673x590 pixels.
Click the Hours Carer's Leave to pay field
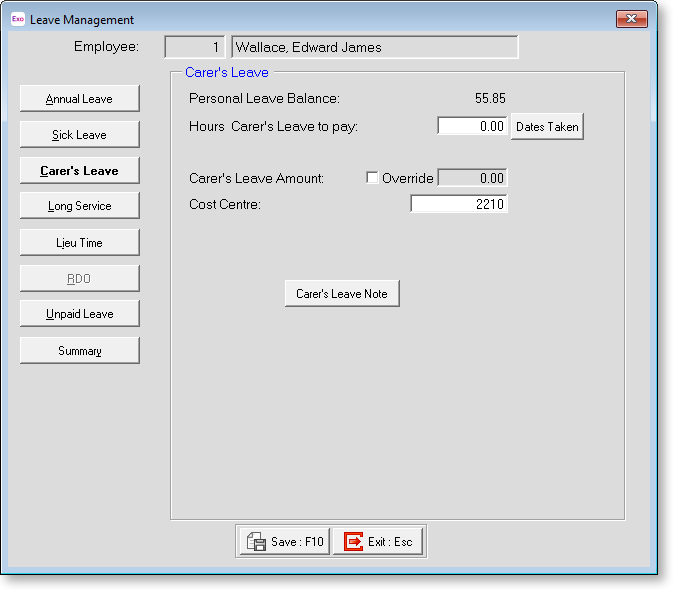[472, 127]
